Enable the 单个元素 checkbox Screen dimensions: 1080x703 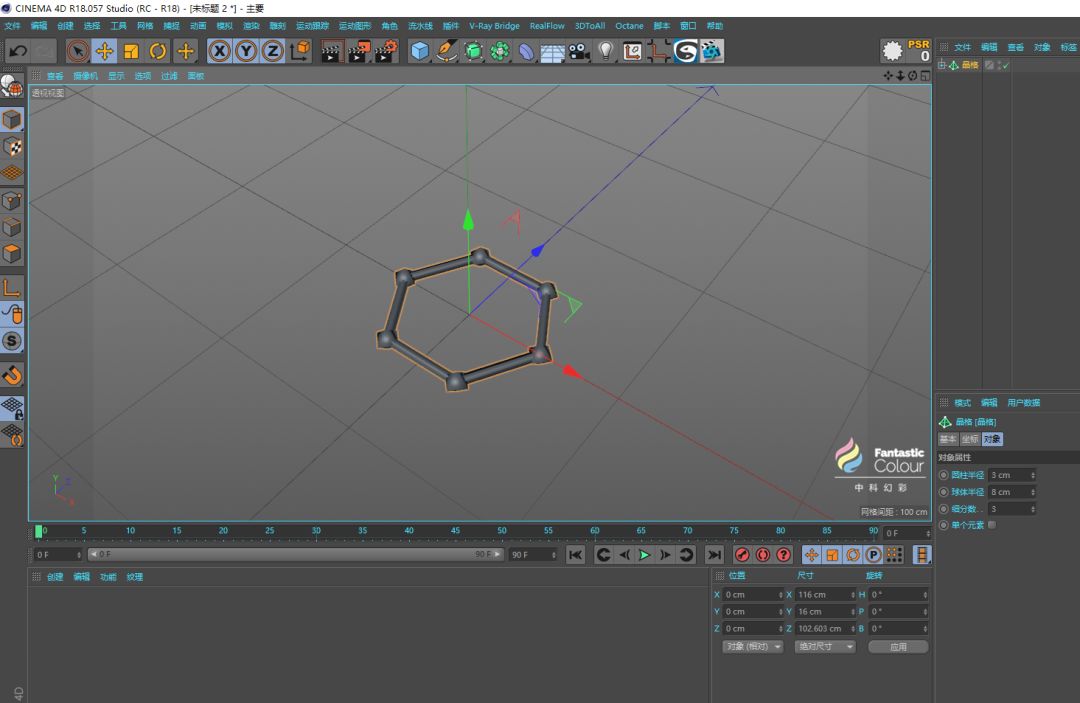[x=991, y=525]
